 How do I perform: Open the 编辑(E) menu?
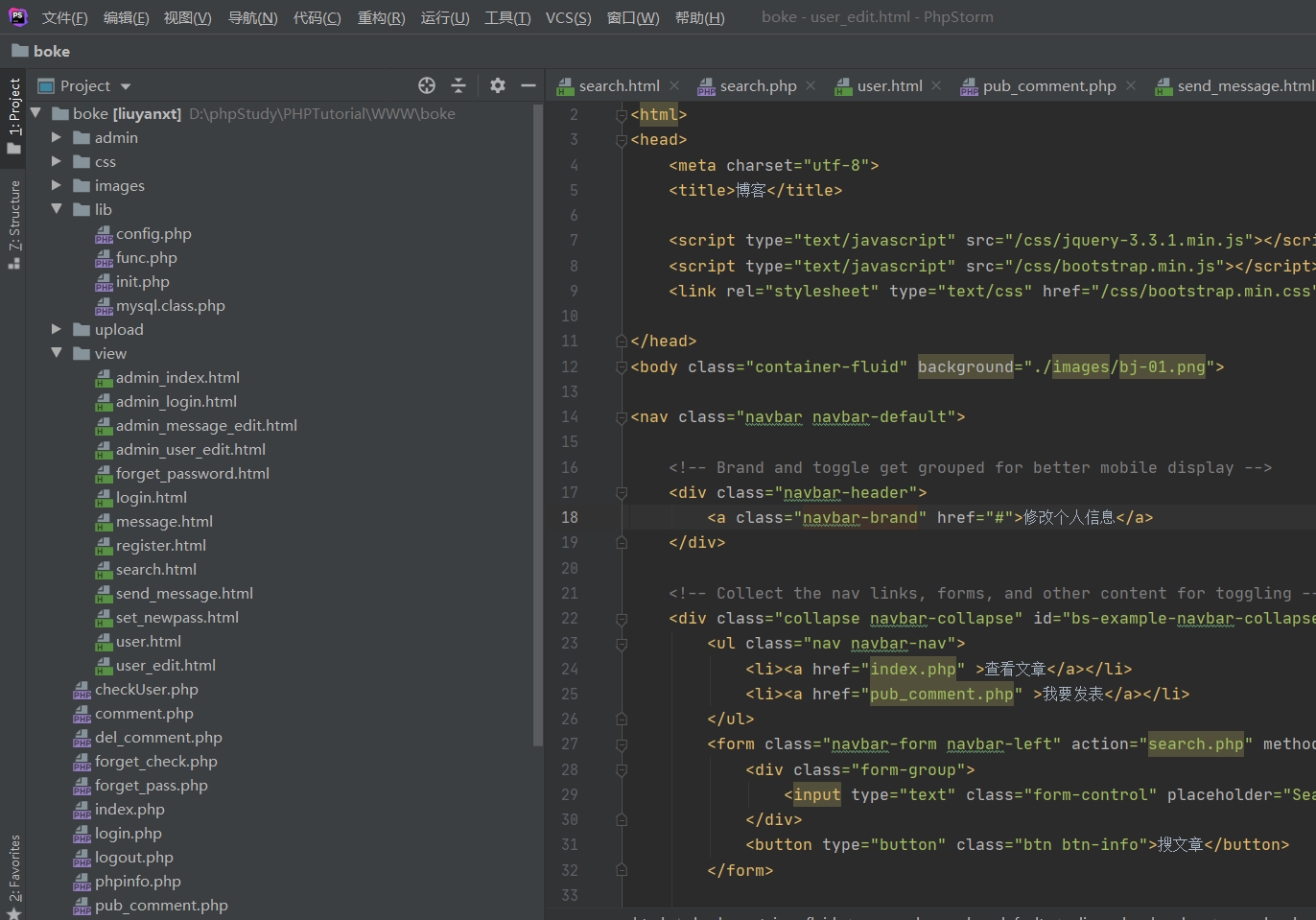[126, 18]
